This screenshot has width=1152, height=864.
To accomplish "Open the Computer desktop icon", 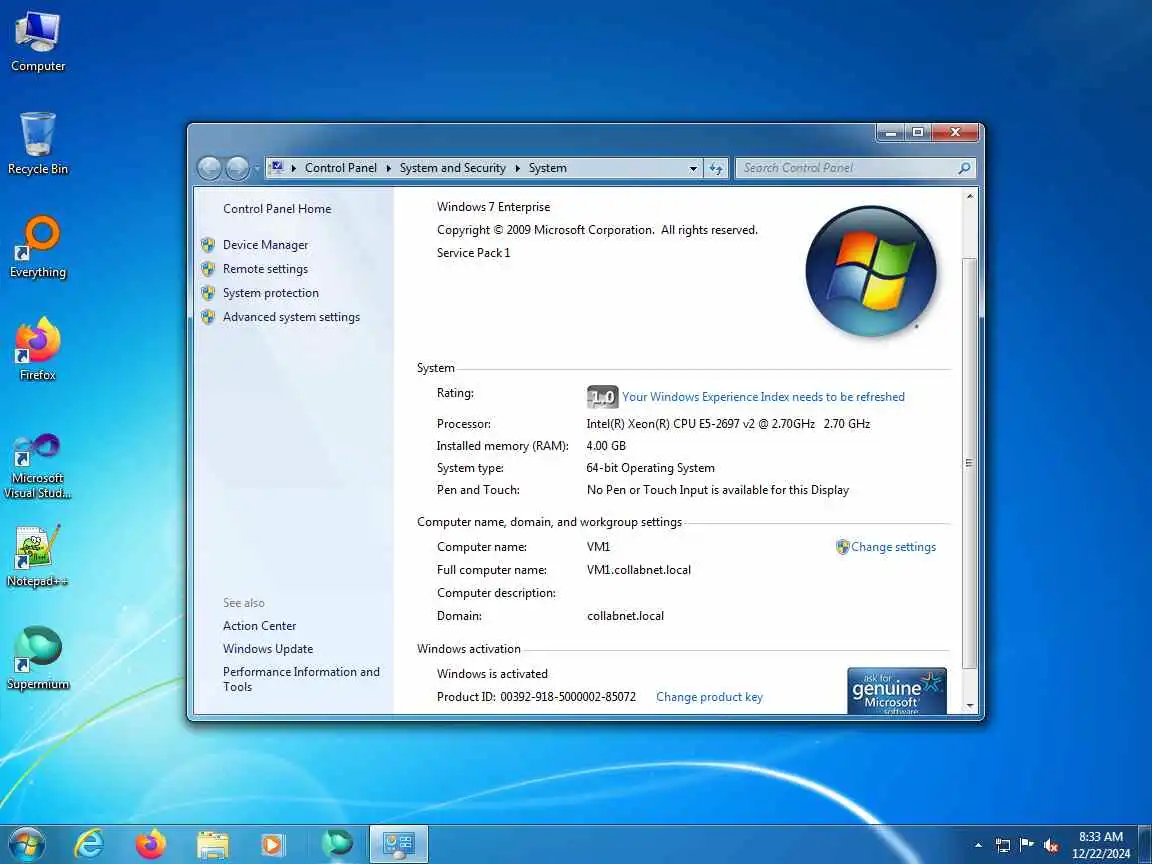I will 37,43.
